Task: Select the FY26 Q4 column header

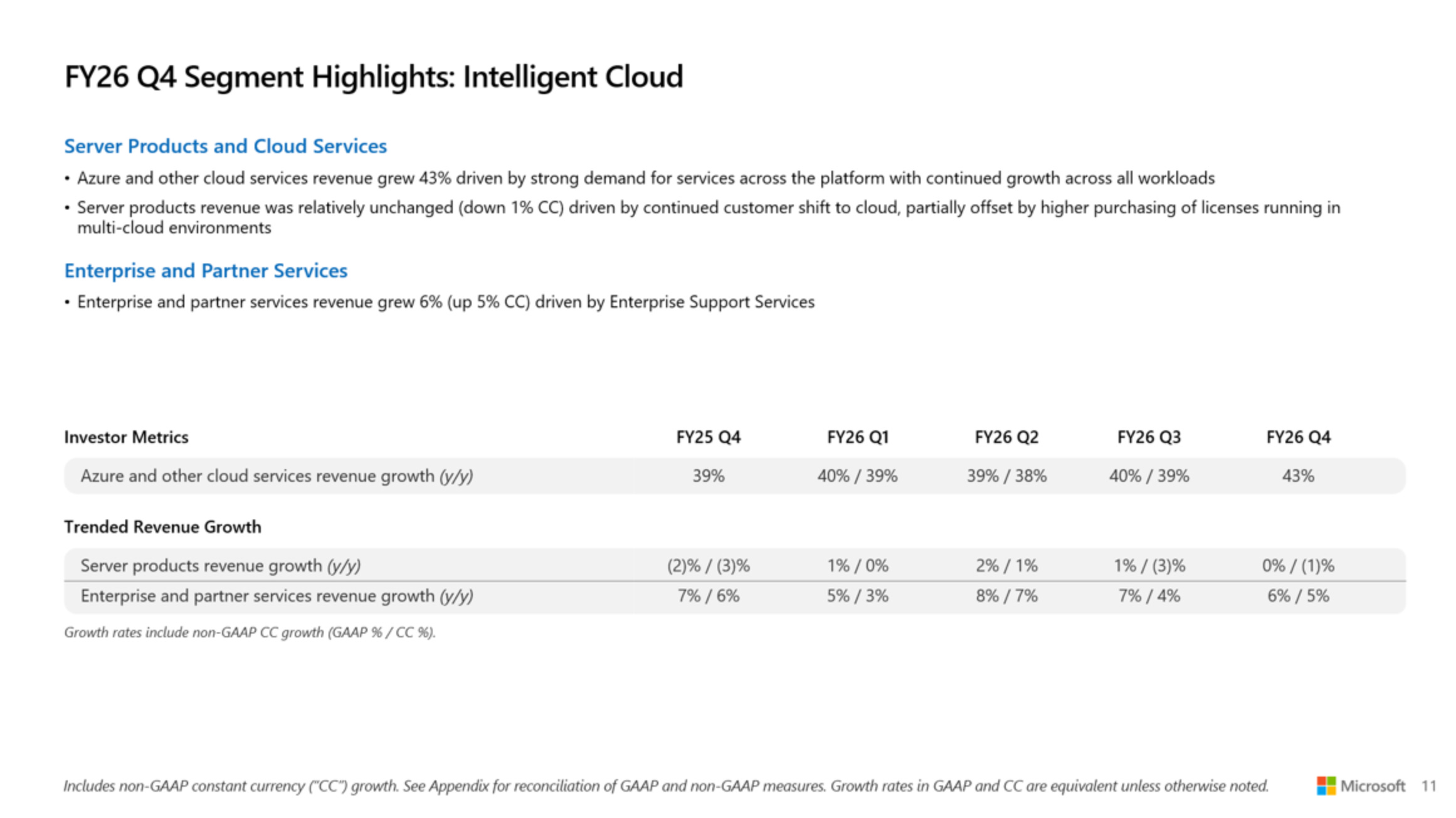Action: 1298,437
